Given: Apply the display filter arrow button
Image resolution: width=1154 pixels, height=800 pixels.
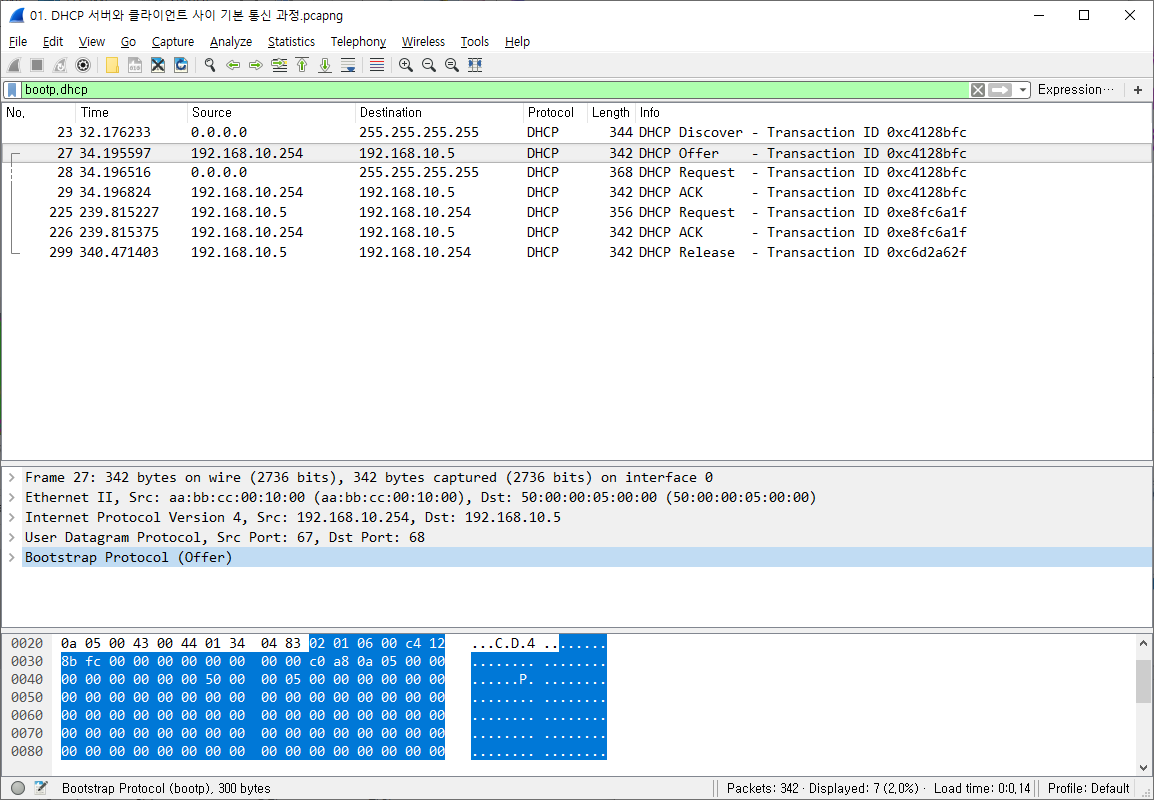Looking at the screenshot, I should 999,90.
